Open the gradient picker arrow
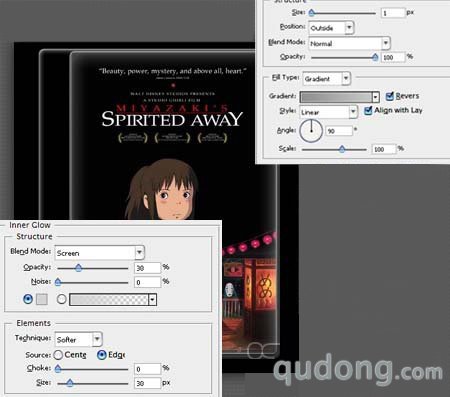 pos(376,97)
